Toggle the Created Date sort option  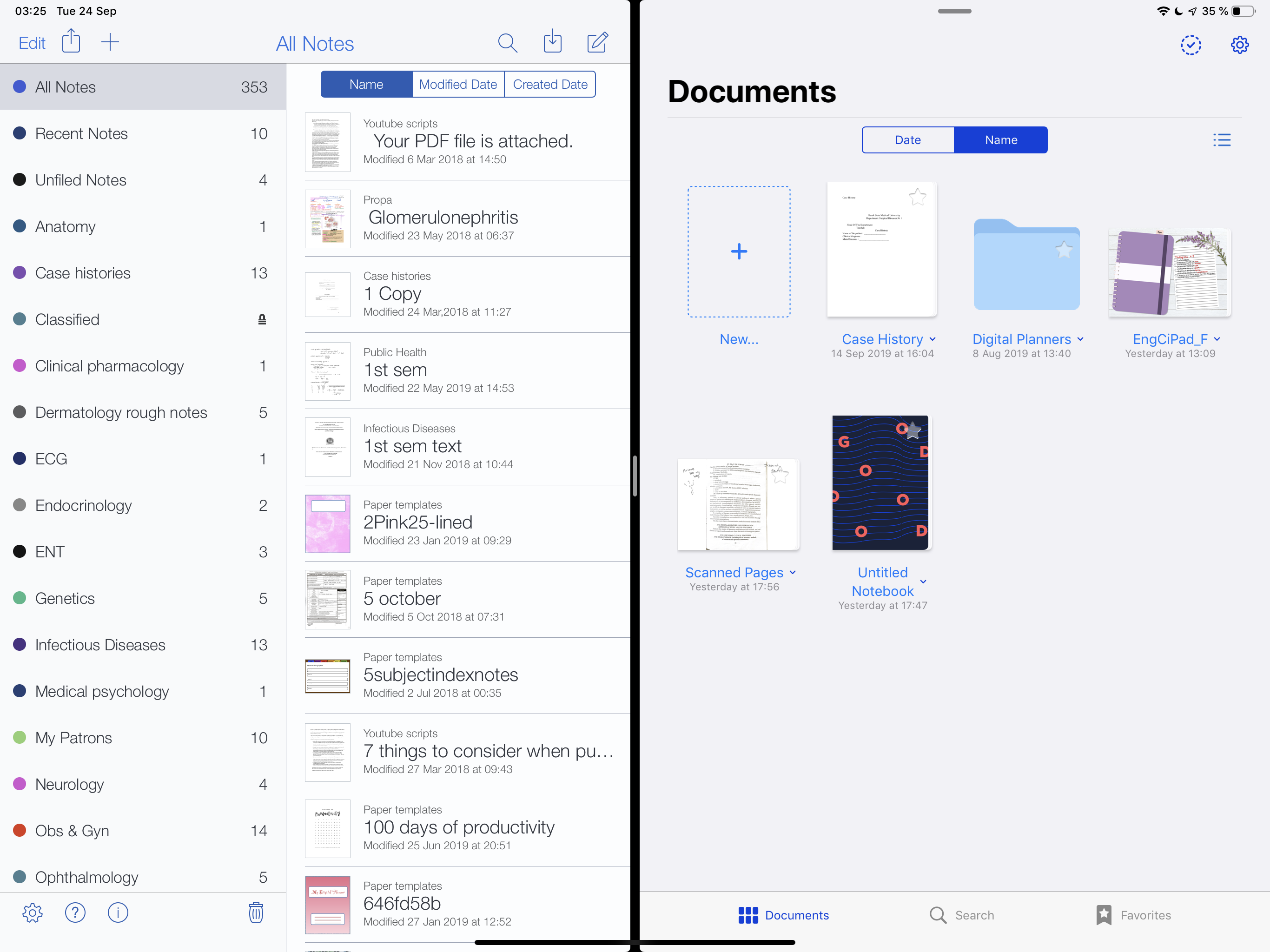click(x=549, y=84)
